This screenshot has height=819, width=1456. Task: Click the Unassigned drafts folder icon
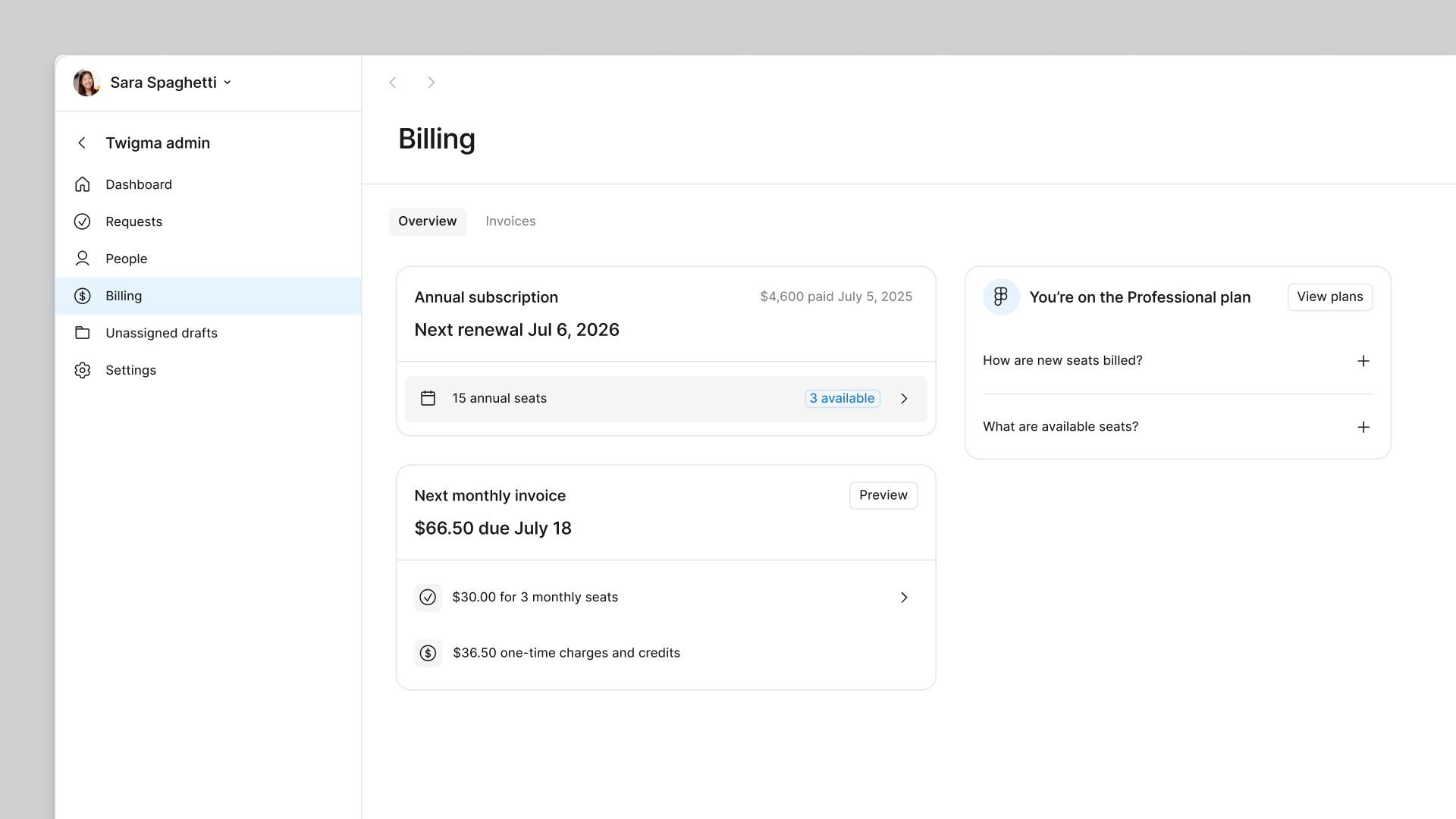[x=83, y=333]
